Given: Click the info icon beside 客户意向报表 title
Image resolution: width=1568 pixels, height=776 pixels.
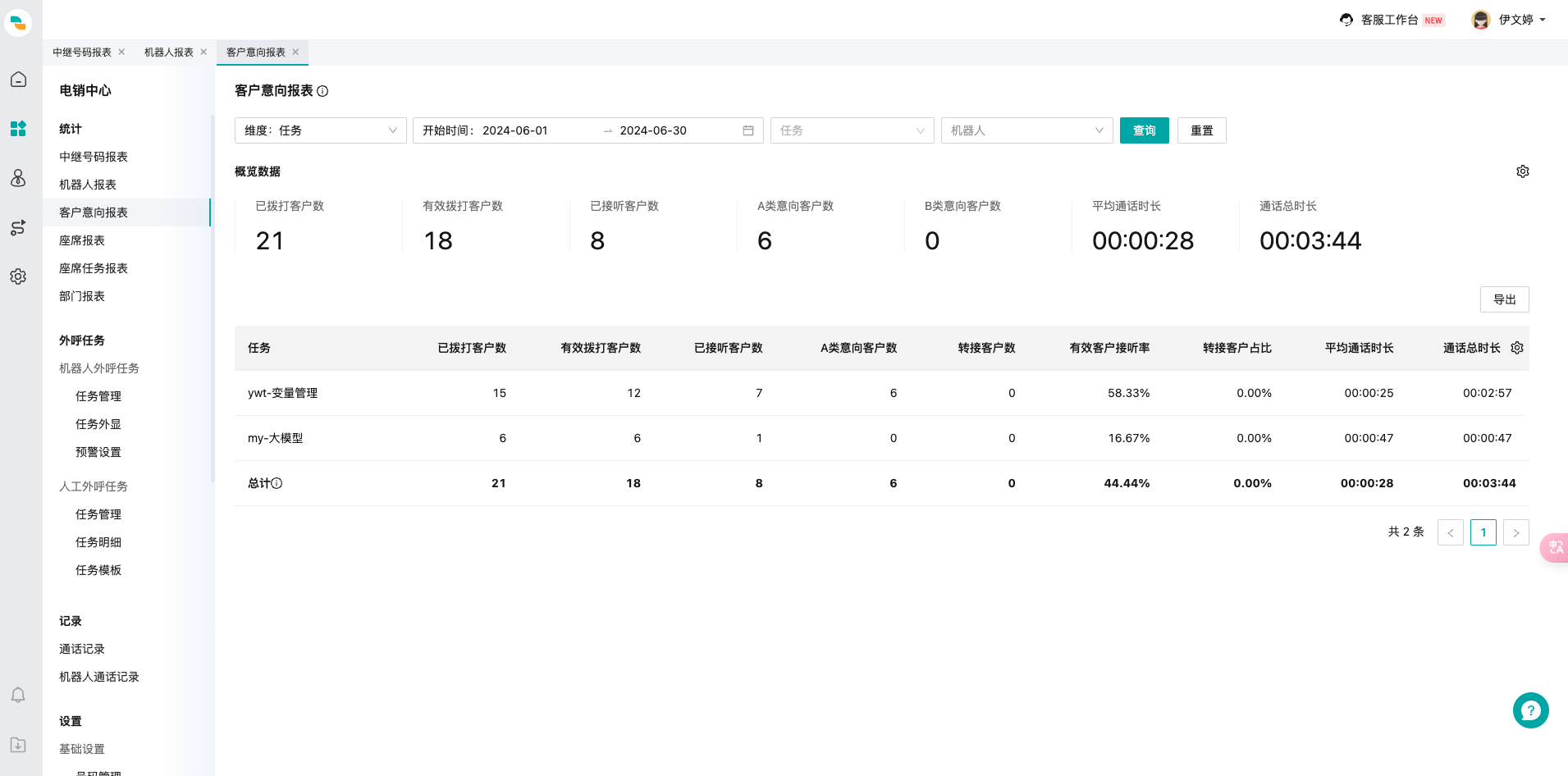Looking at the screenshot, I should click(322, 91).
